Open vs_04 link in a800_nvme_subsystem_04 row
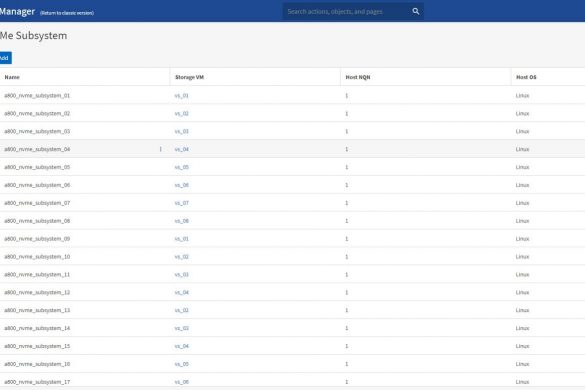 click(x=182, y=149)
